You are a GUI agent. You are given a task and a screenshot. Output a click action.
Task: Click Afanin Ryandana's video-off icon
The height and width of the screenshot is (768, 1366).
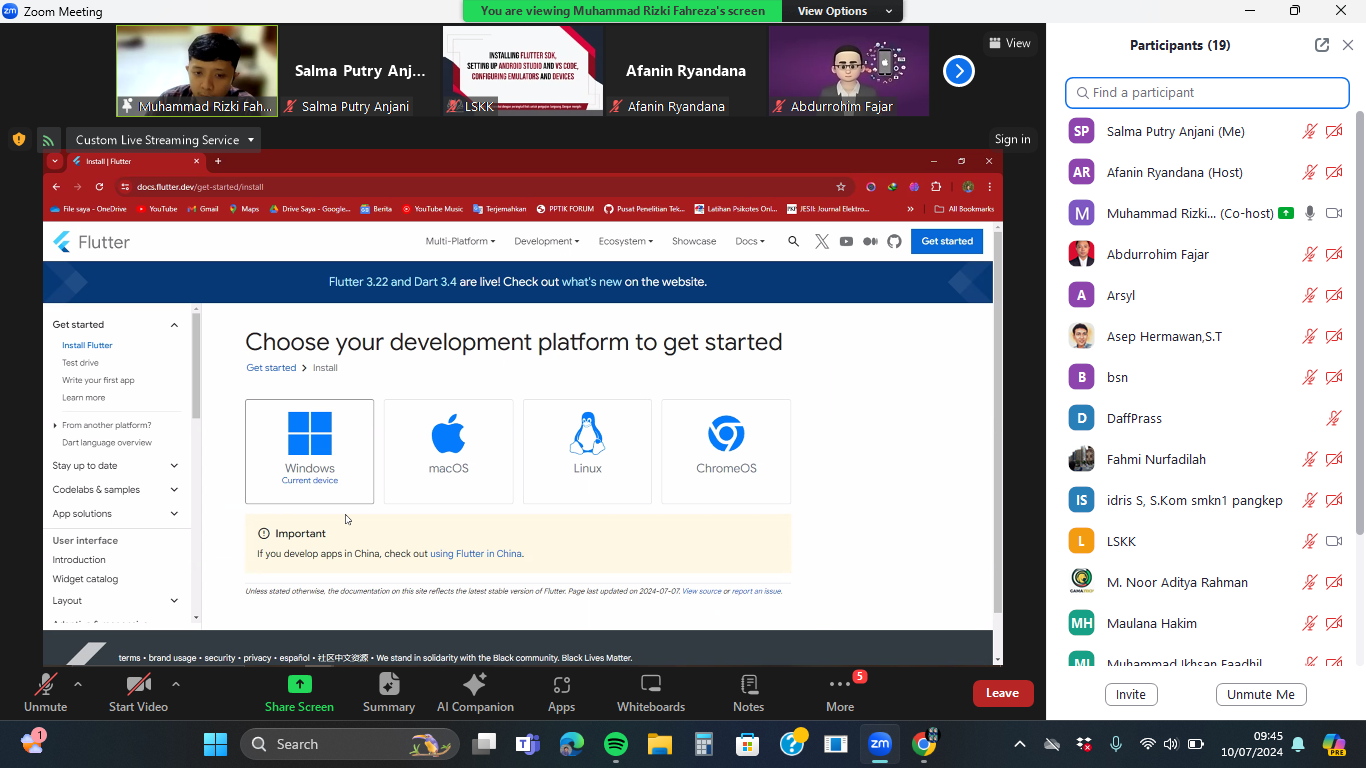1334,172
